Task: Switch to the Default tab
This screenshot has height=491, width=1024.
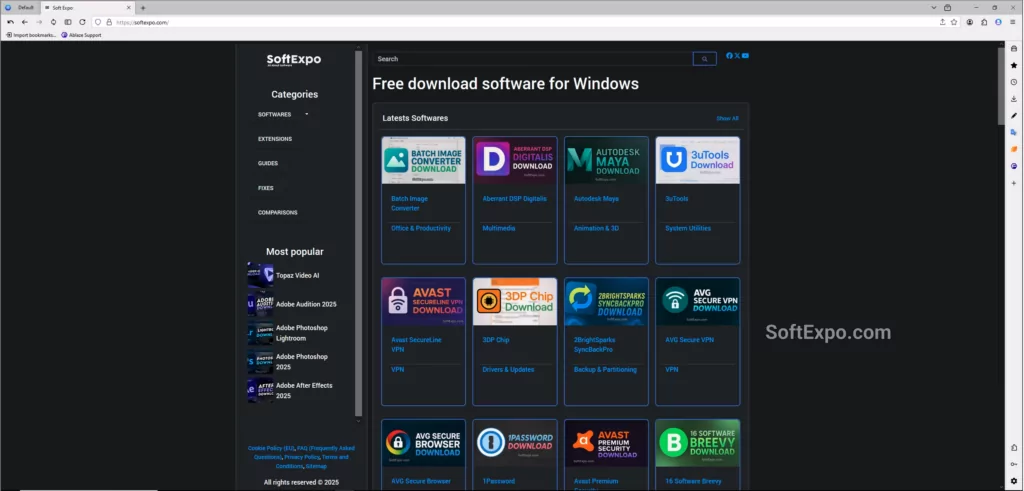Action: point(21,8)
